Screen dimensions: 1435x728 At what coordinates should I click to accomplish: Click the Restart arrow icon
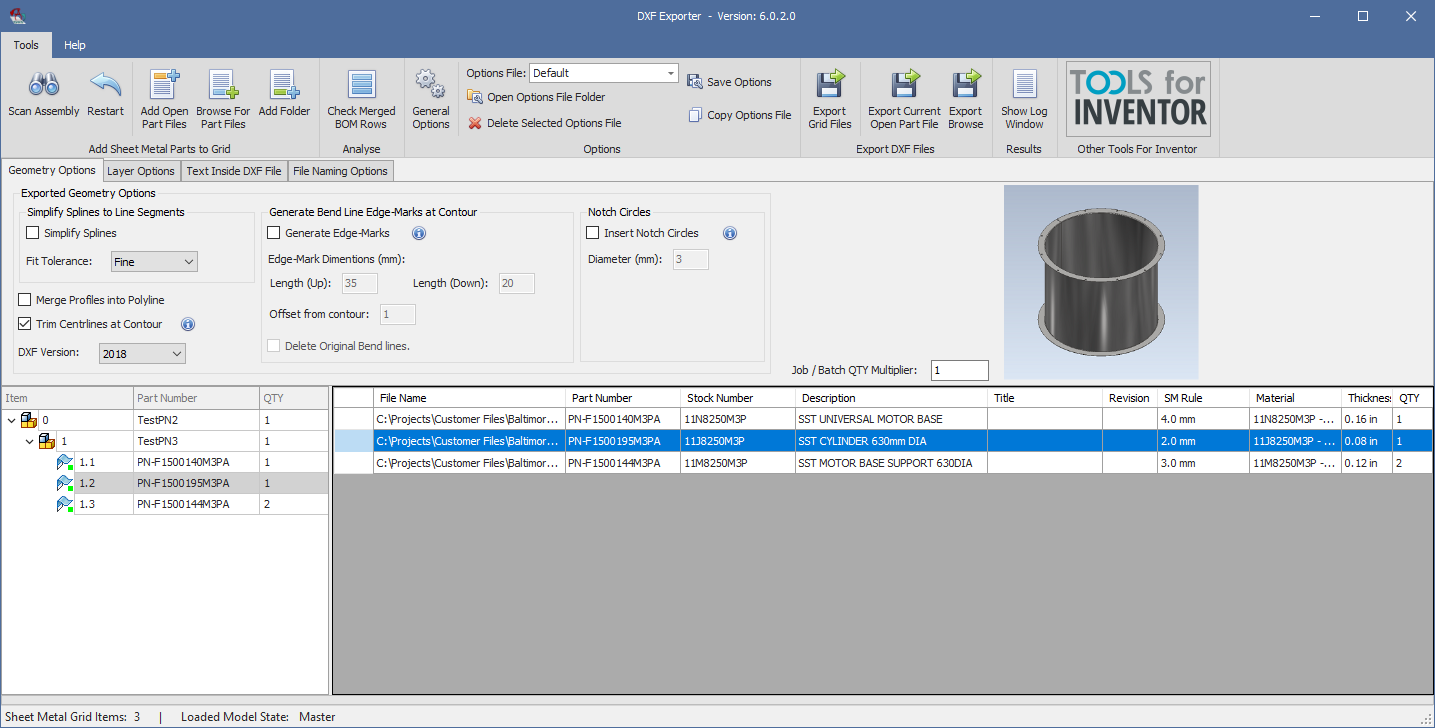(105, 86)
